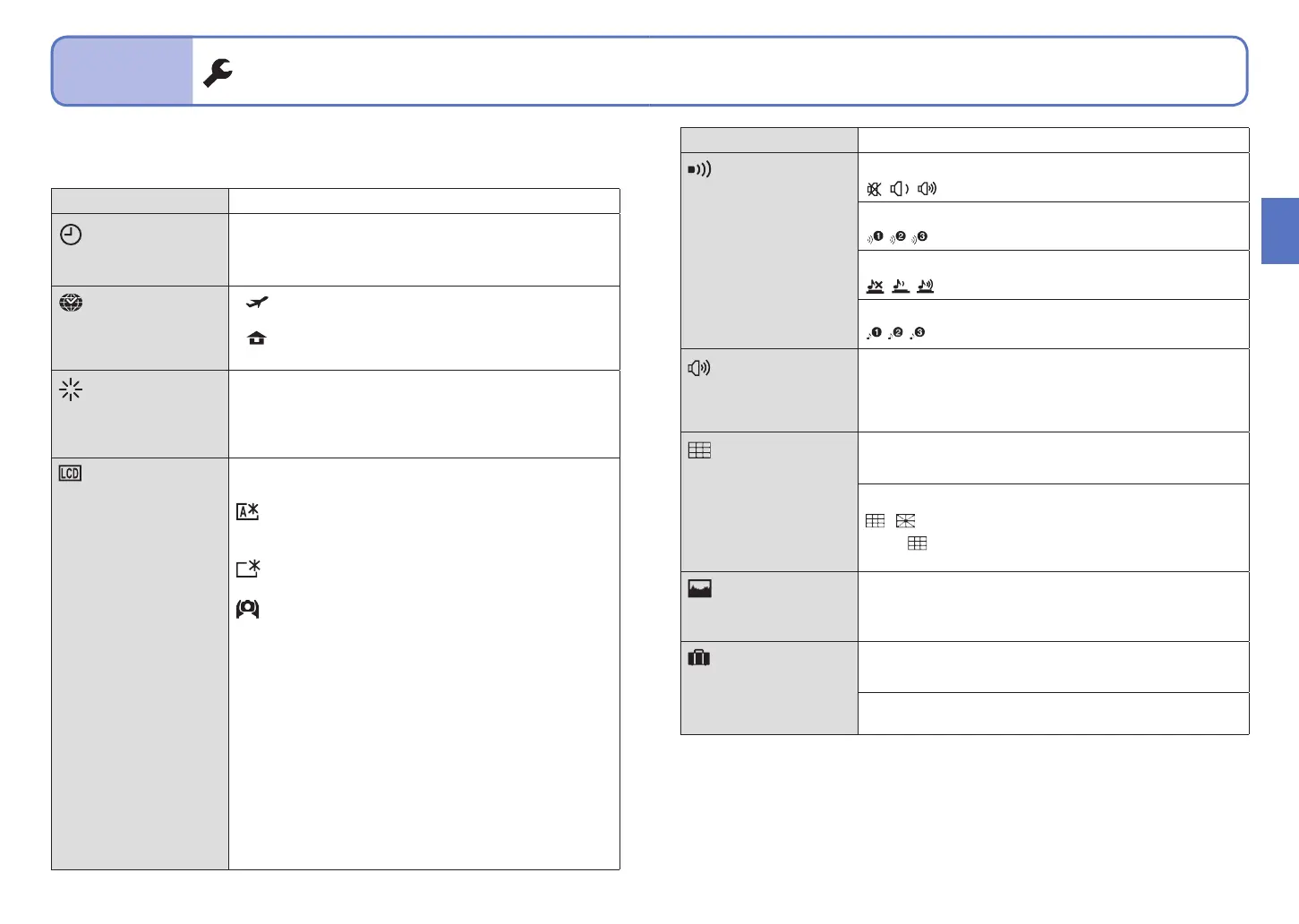Viewport: 1299px width, 924px height.
Task: Select the Clock Set clock icon
Action: [71, 235]
